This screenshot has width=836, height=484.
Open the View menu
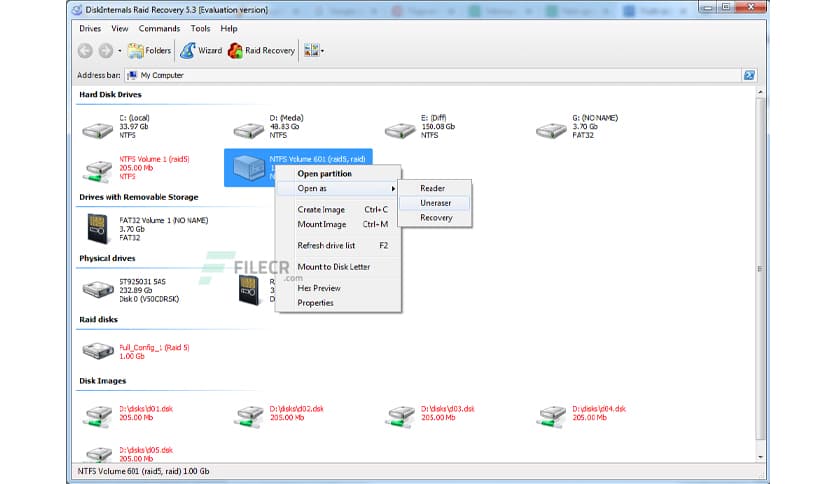pos(119,29)
